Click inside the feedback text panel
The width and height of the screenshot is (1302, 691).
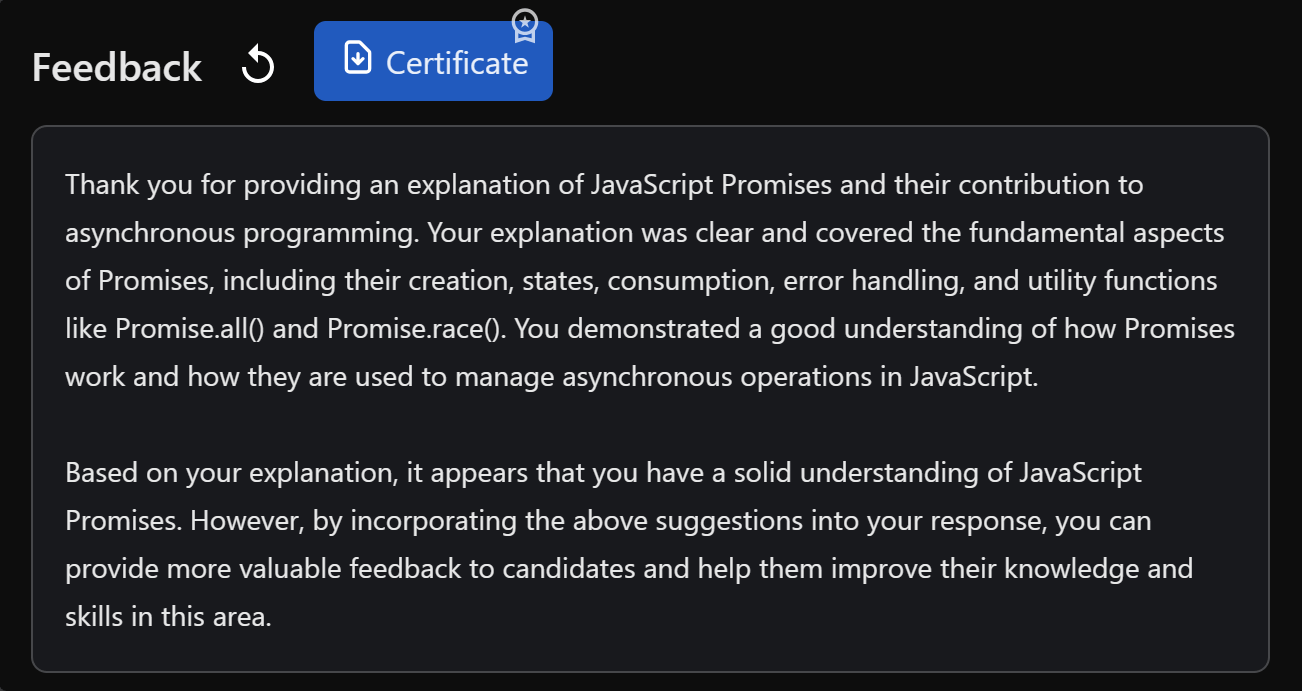(650, 399)
